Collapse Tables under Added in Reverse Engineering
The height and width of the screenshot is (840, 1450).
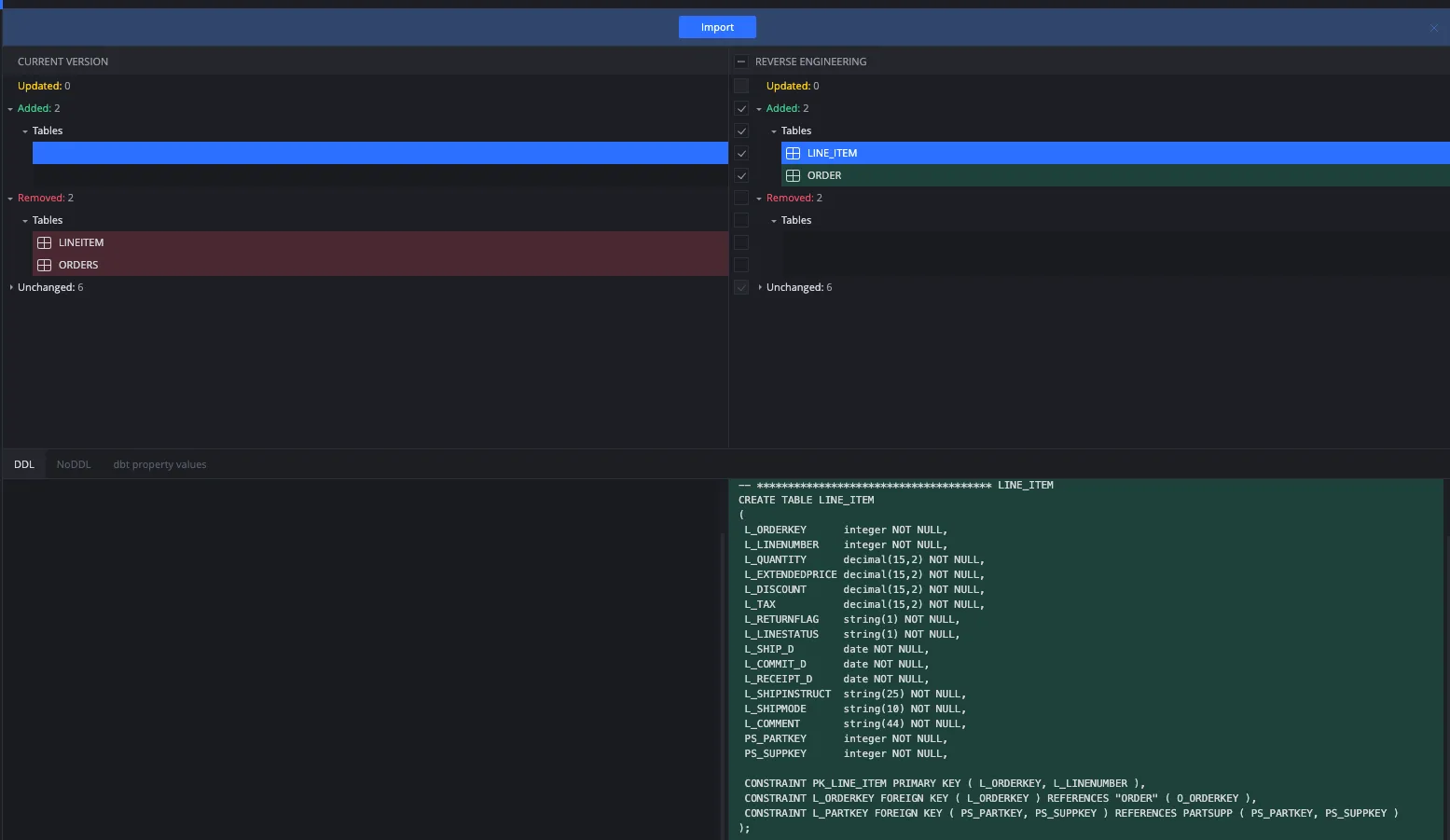pos(774,131)
